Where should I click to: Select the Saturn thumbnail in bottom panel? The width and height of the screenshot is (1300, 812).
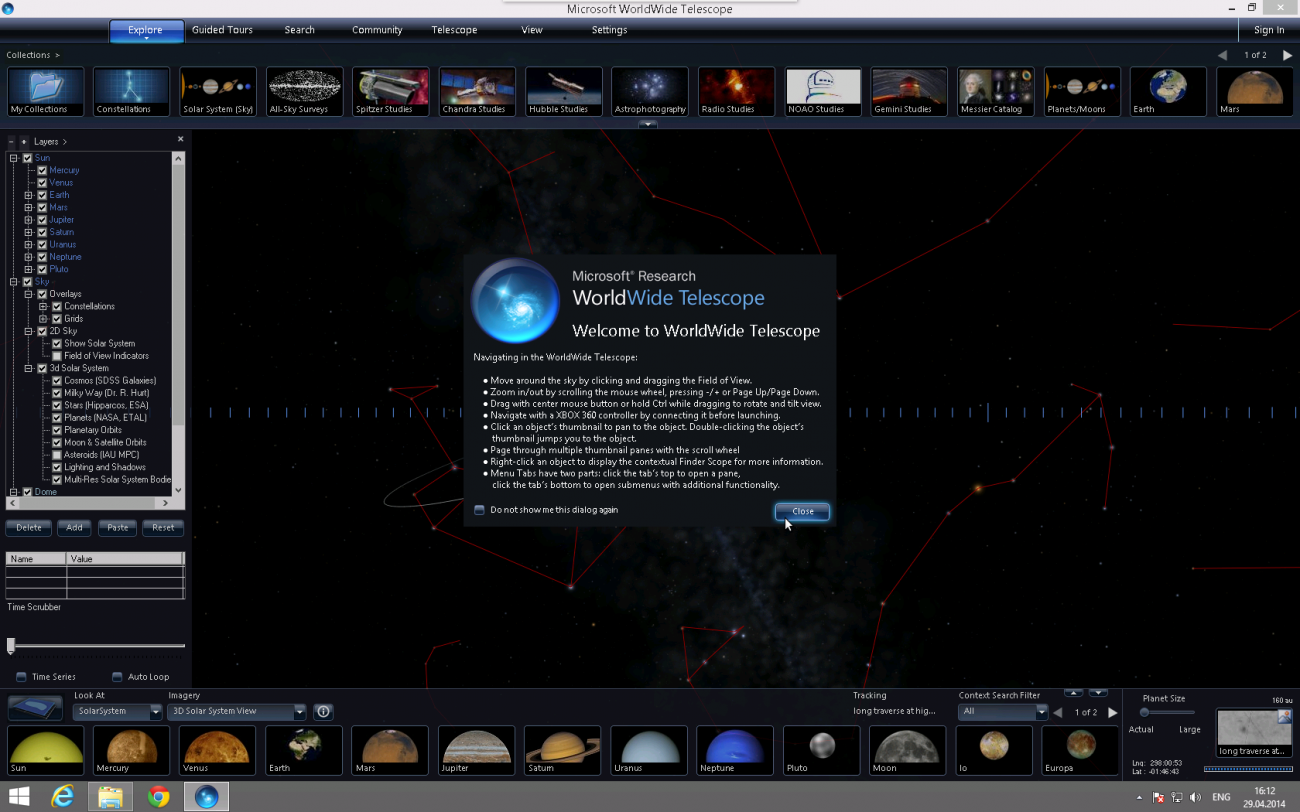tap(563, 751)
